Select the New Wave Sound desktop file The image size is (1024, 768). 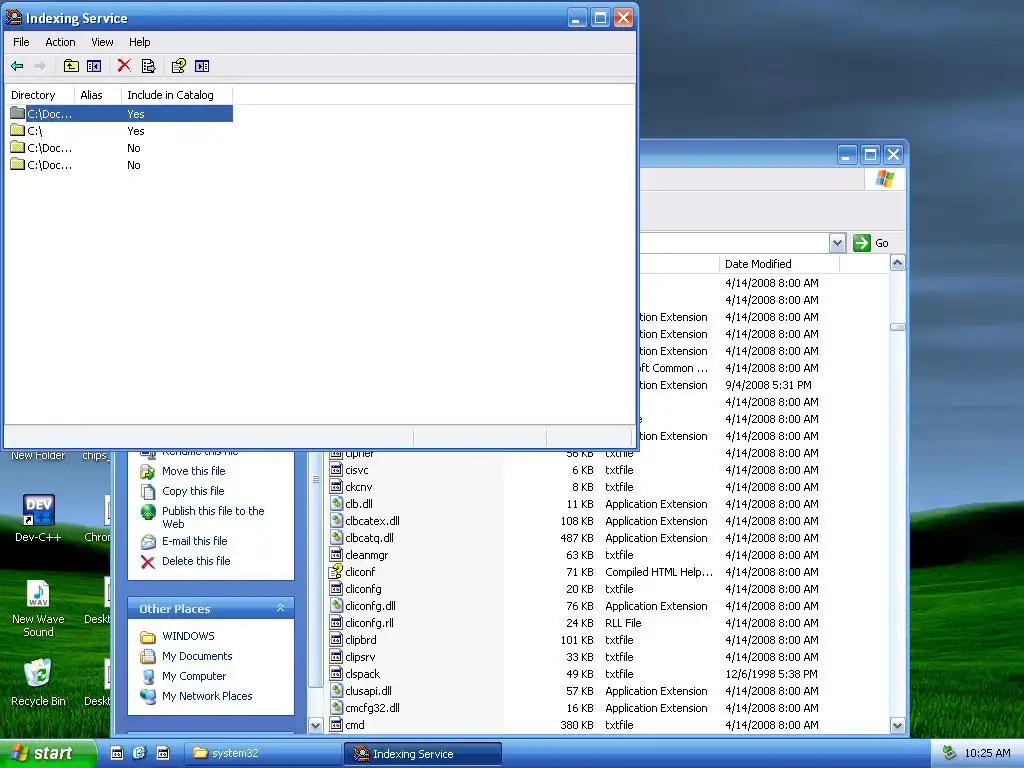[x=38, y=609]
